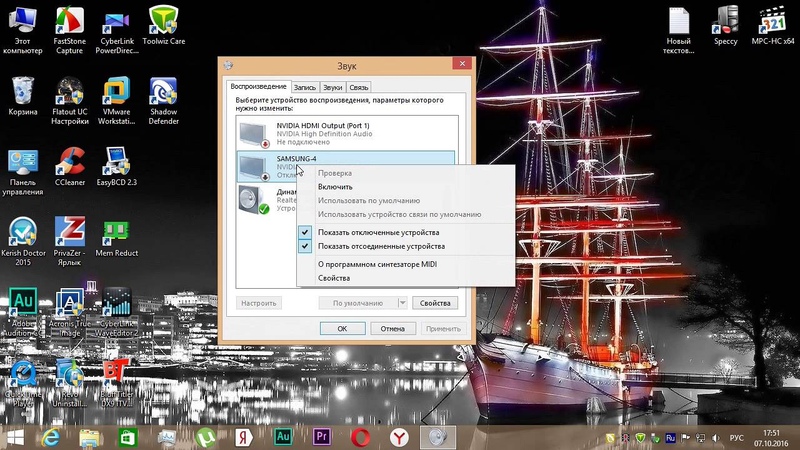Toggle Показать отключенные устройства option
The image size is (800, 450).
(406, 232)
